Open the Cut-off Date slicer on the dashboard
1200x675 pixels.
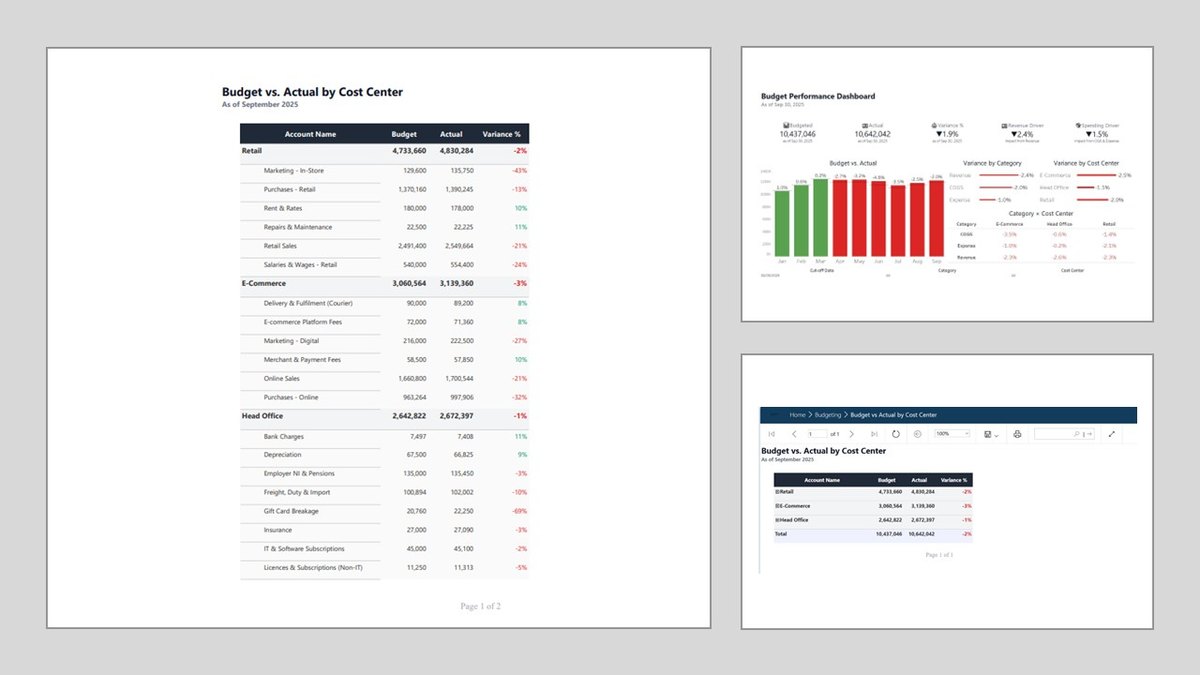(x=823, y=275)
